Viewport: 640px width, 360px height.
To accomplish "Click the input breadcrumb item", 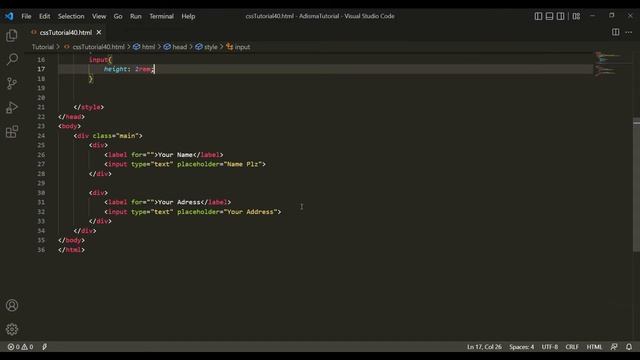I will (242, 47).
